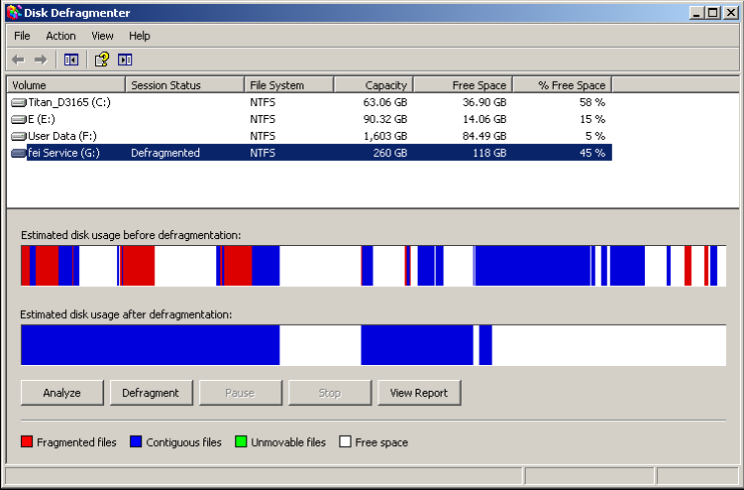Click the Disk Defragmenter title bar icon
The image size is (744, 490).
[x=14, y=12]
